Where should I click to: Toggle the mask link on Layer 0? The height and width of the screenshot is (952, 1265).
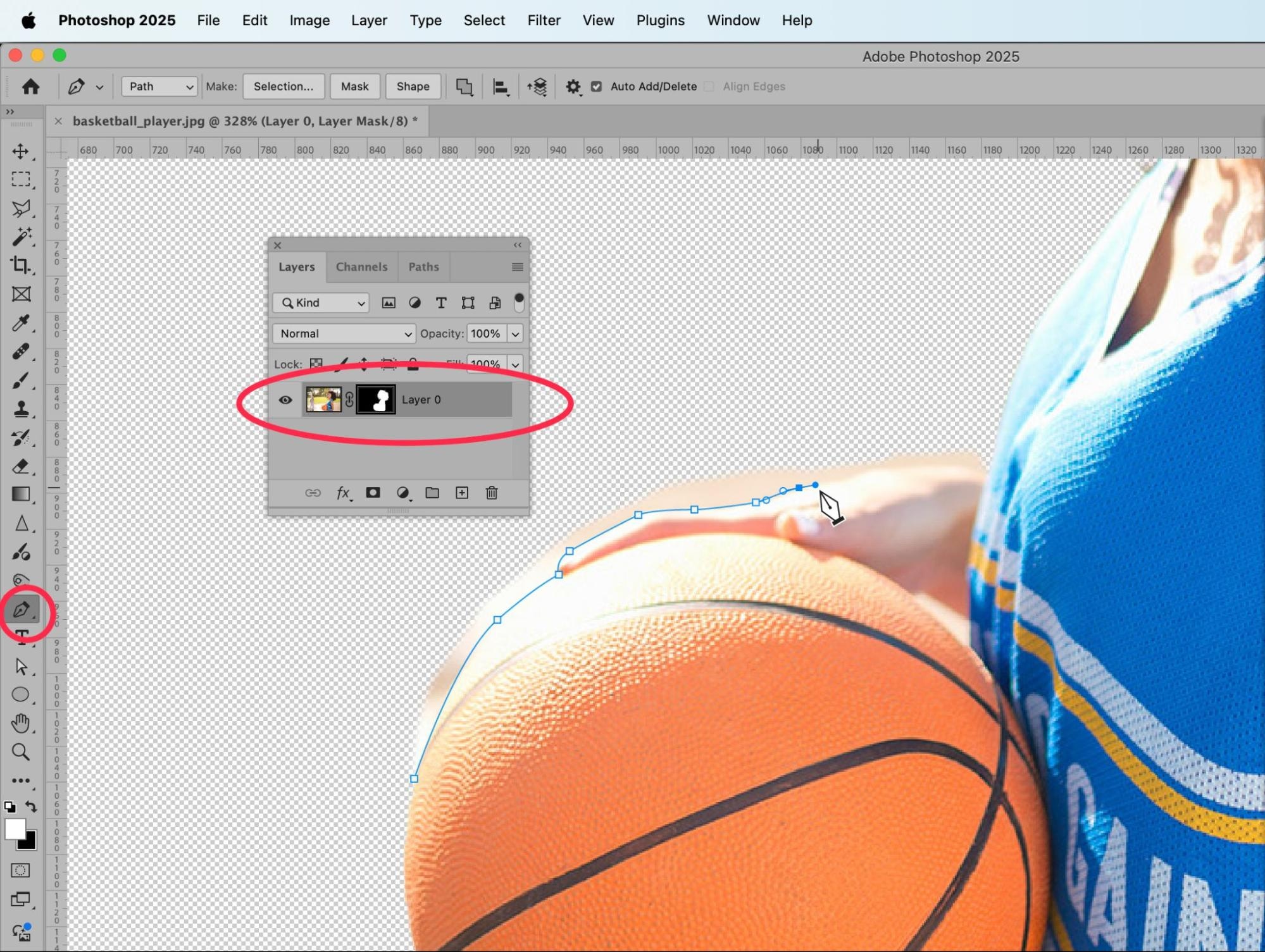(349, 400)
